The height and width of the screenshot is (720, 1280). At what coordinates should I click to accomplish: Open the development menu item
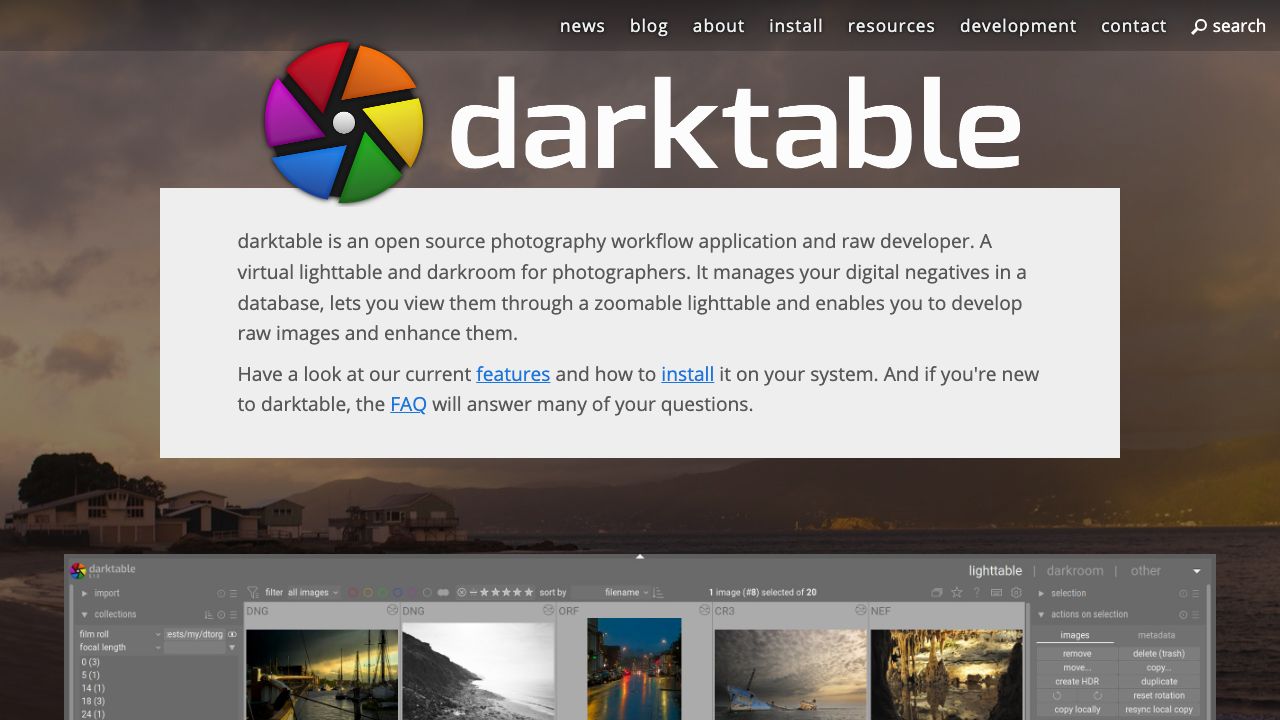click(1018, 26)
